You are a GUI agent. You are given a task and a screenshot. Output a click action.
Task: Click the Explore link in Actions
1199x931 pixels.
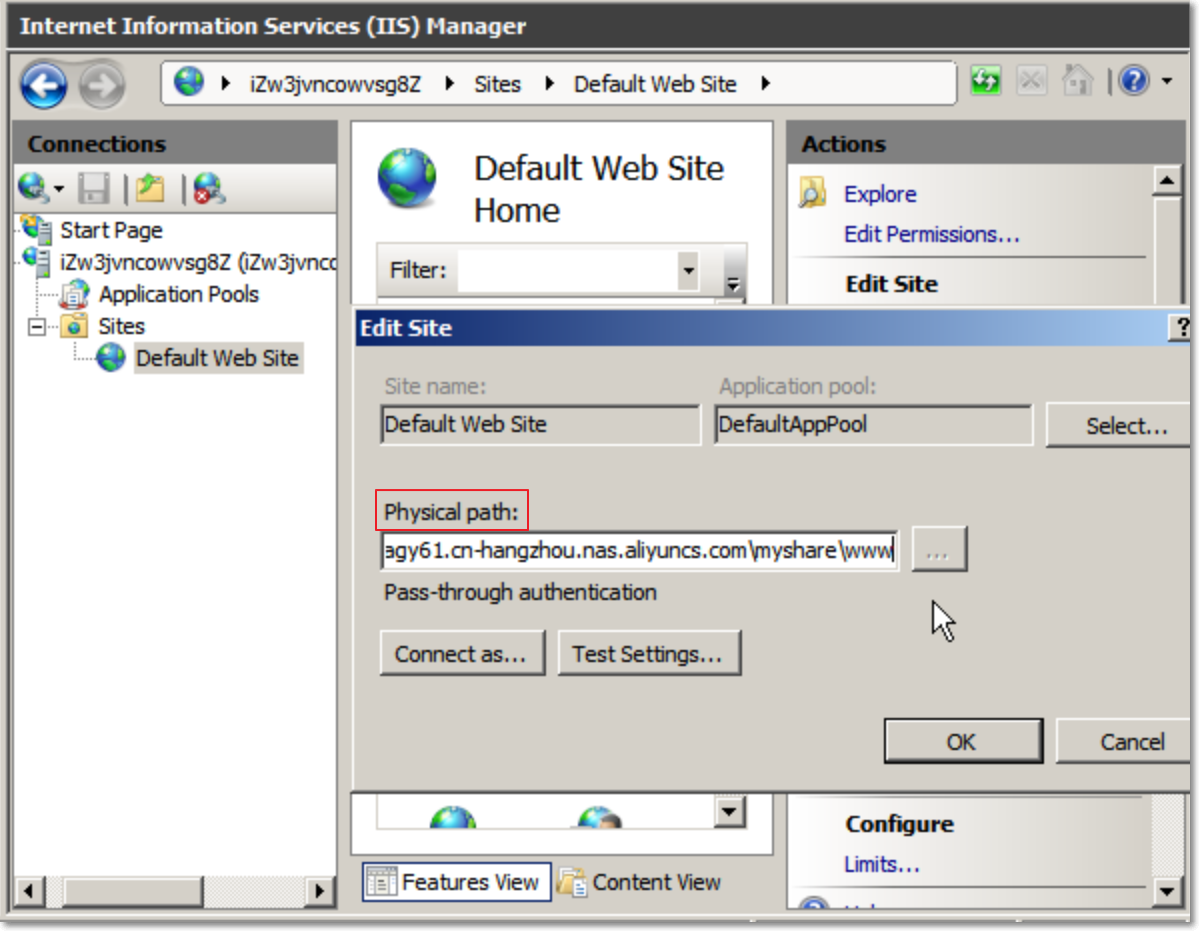(880, 194)
